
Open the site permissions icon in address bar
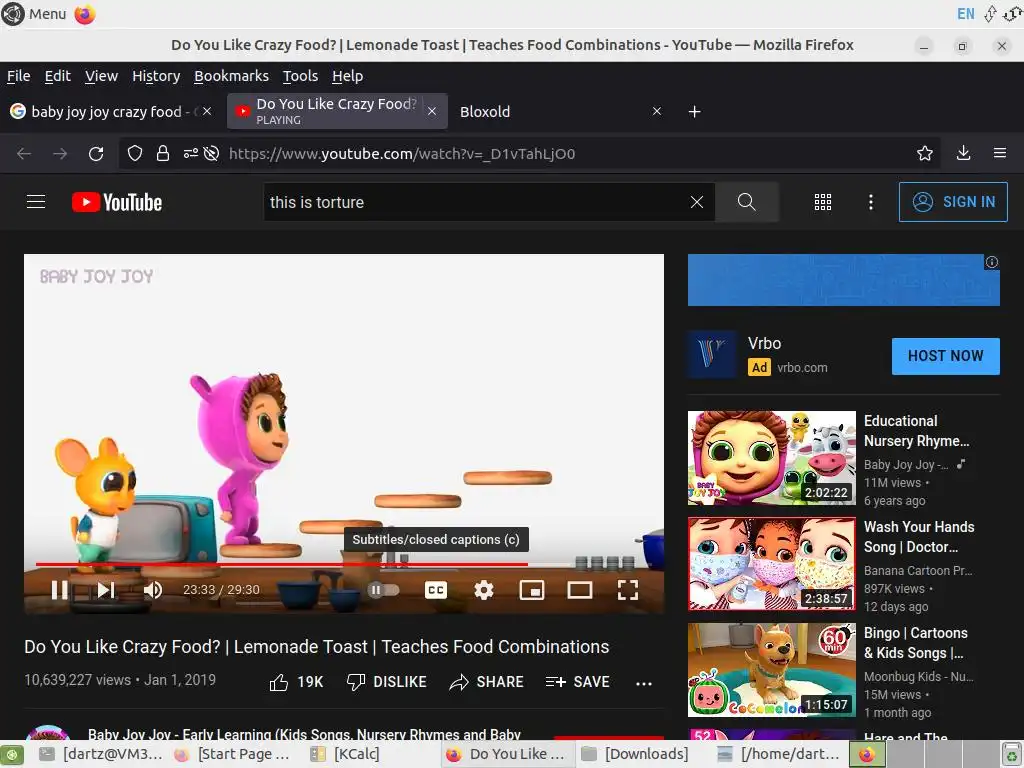[190, 153]
